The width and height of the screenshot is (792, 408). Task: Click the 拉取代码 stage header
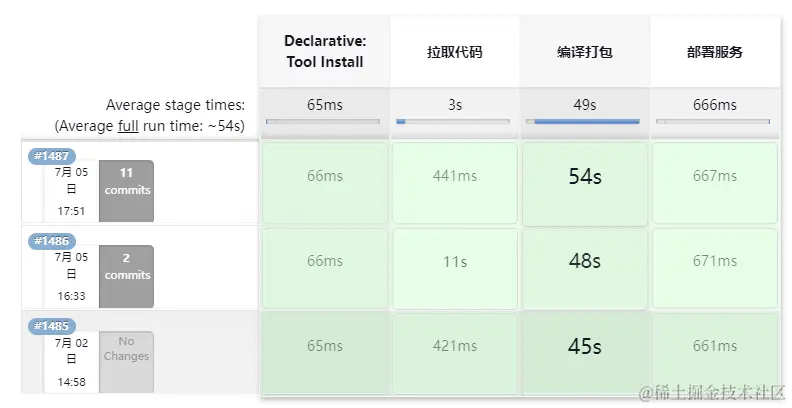[x=454, y=52]
